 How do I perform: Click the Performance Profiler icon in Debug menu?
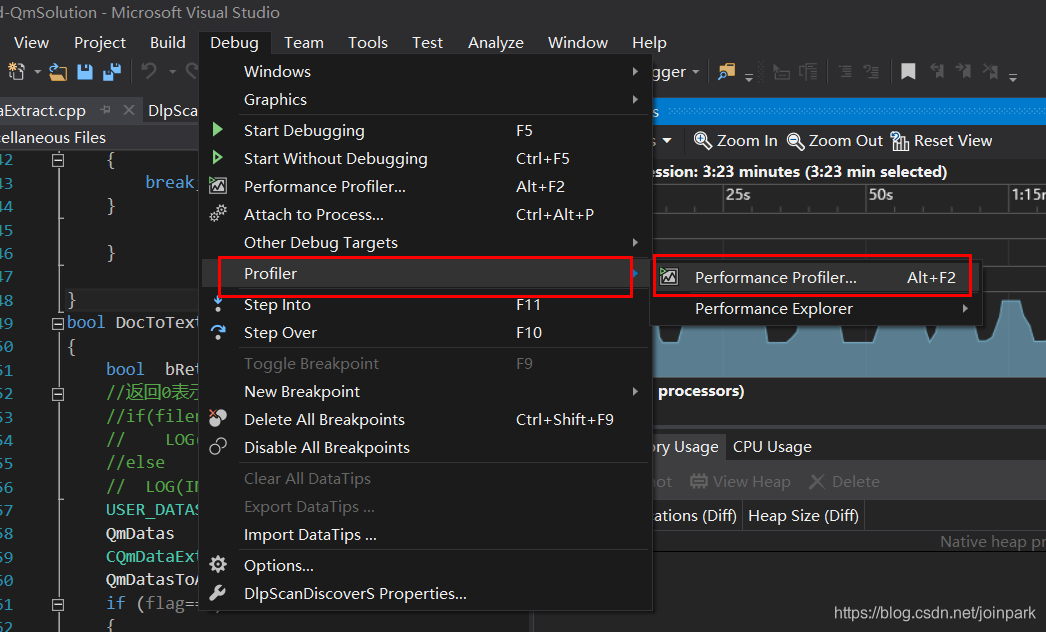[218, 186]
